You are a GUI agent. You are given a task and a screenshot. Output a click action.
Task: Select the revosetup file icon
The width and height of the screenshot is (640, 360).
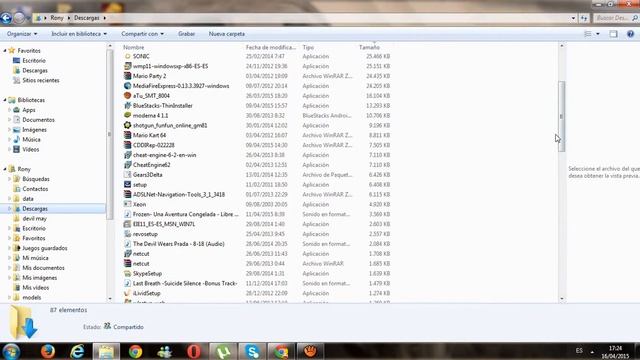coord(127,234)
